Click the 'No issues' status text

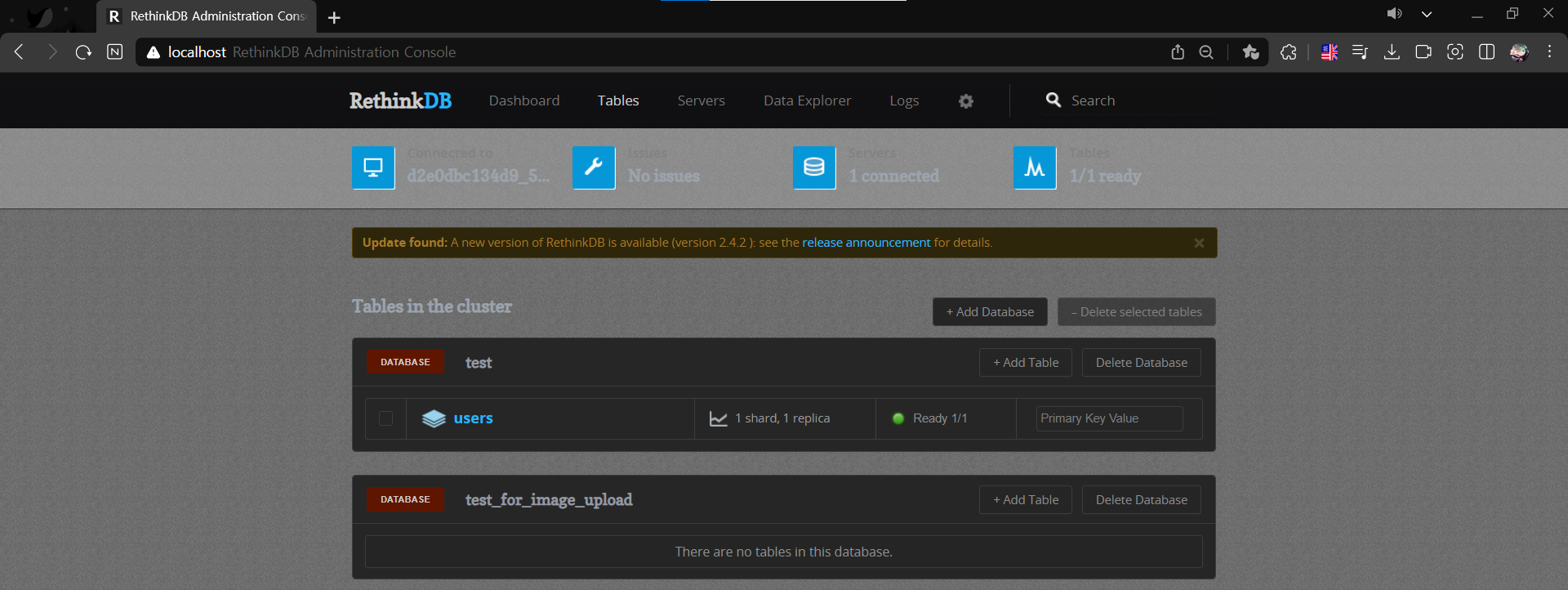(x=664, y=176)
